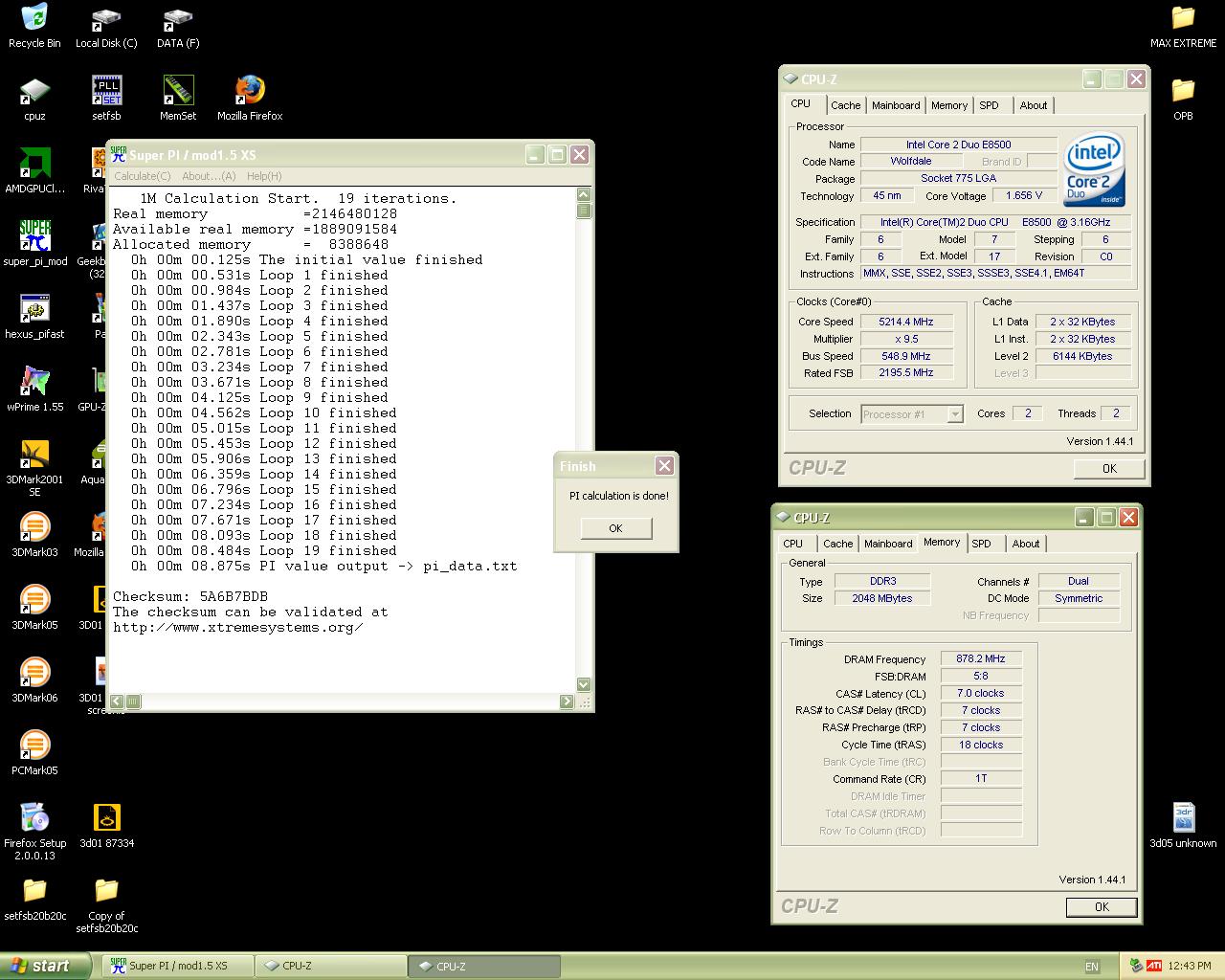
Task: Open the setfsb20b20c folder
Action: pyautogui.click(x=34, y=899)
